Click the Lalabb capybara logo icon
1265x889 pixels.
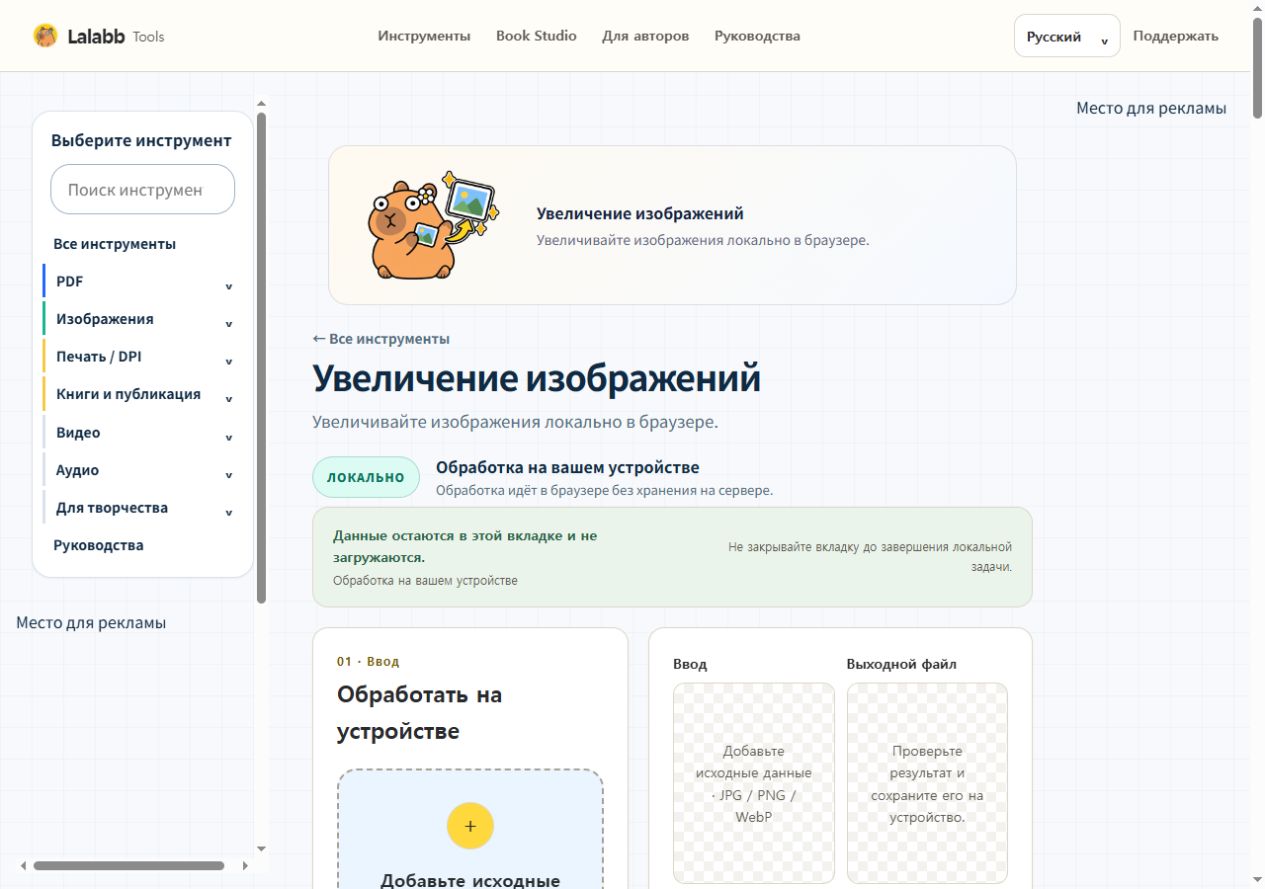(45, 36)
